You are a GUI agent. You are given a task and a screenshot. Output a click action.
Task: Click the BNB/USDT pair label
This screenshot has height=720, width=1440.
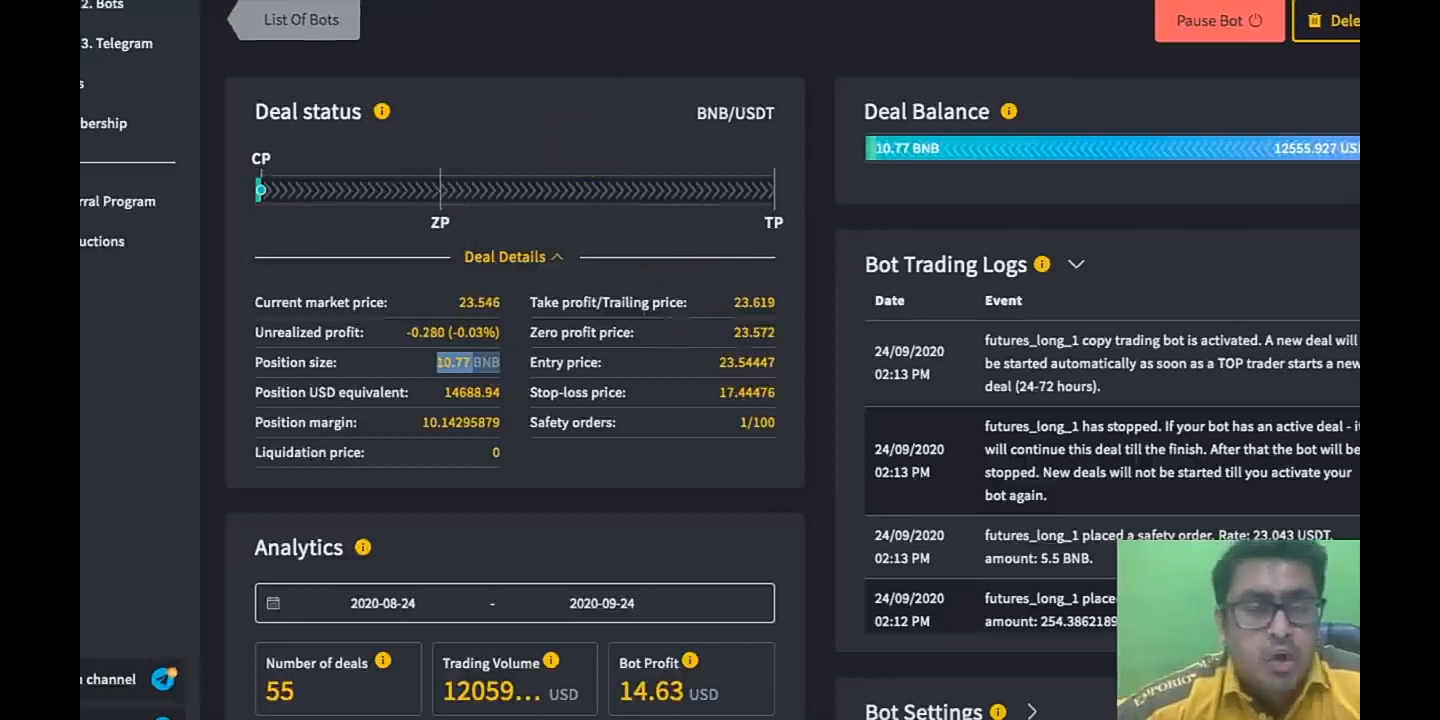735,113
